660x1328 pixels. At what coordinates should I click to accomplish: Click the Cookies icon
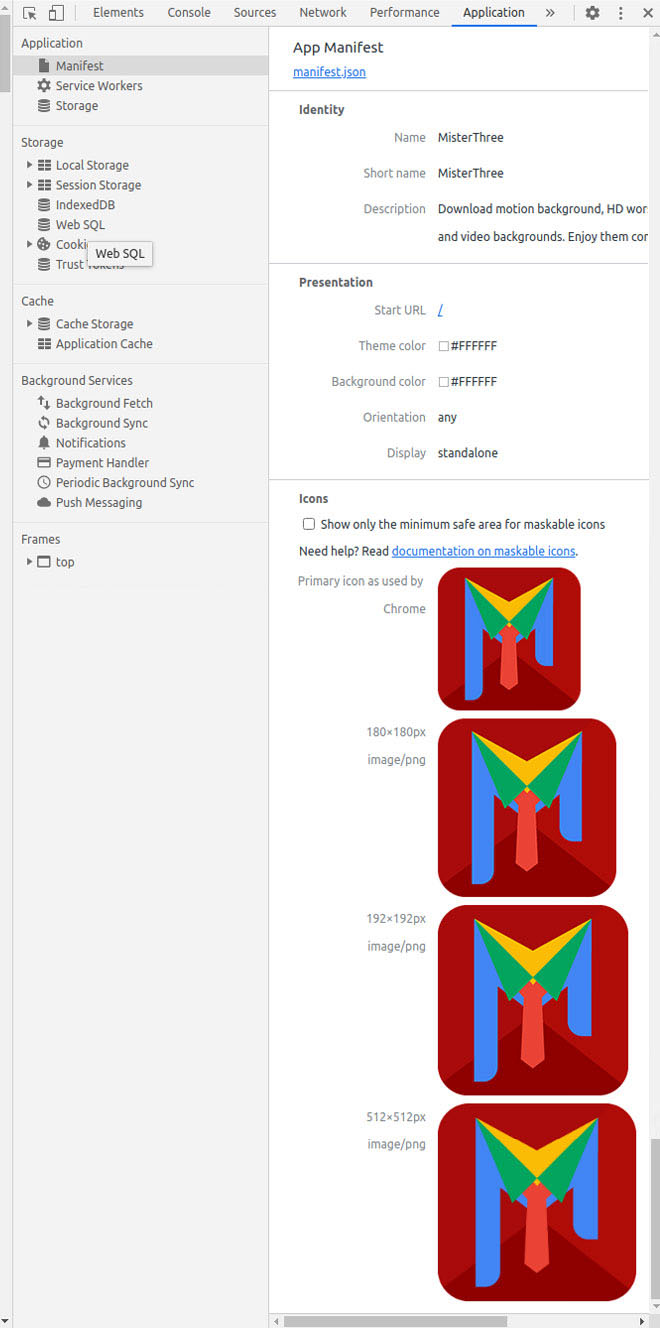coord(44,245)
